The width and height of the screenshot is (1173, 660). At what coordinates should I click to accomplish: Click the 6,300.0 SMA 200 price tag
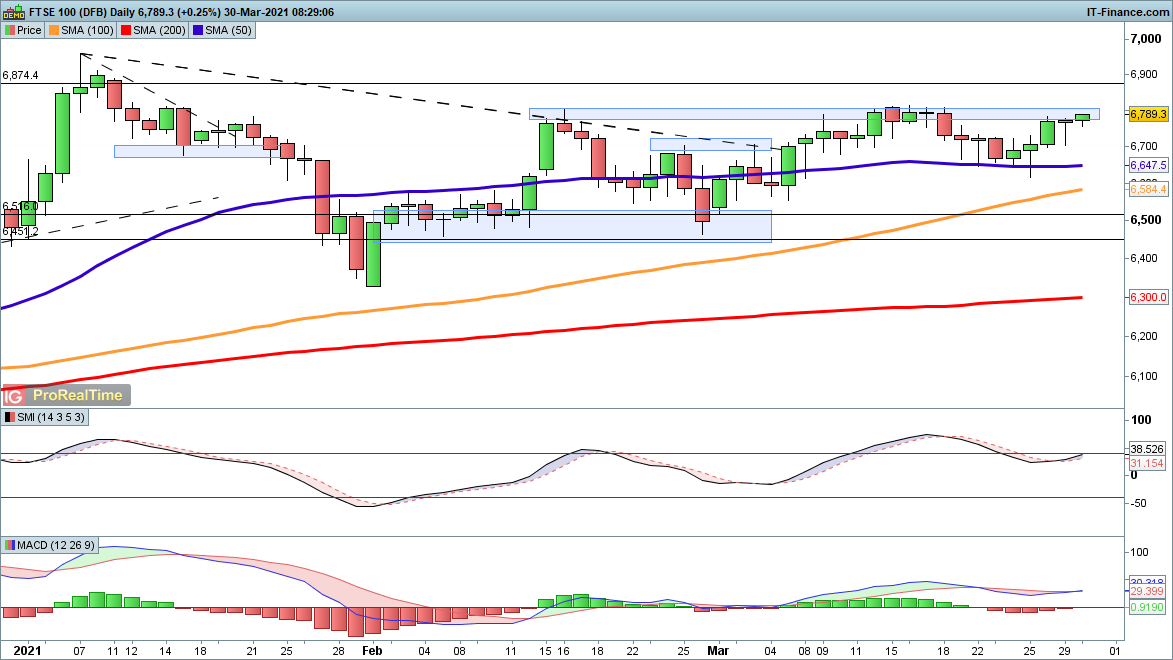[x=1148, y=297]
